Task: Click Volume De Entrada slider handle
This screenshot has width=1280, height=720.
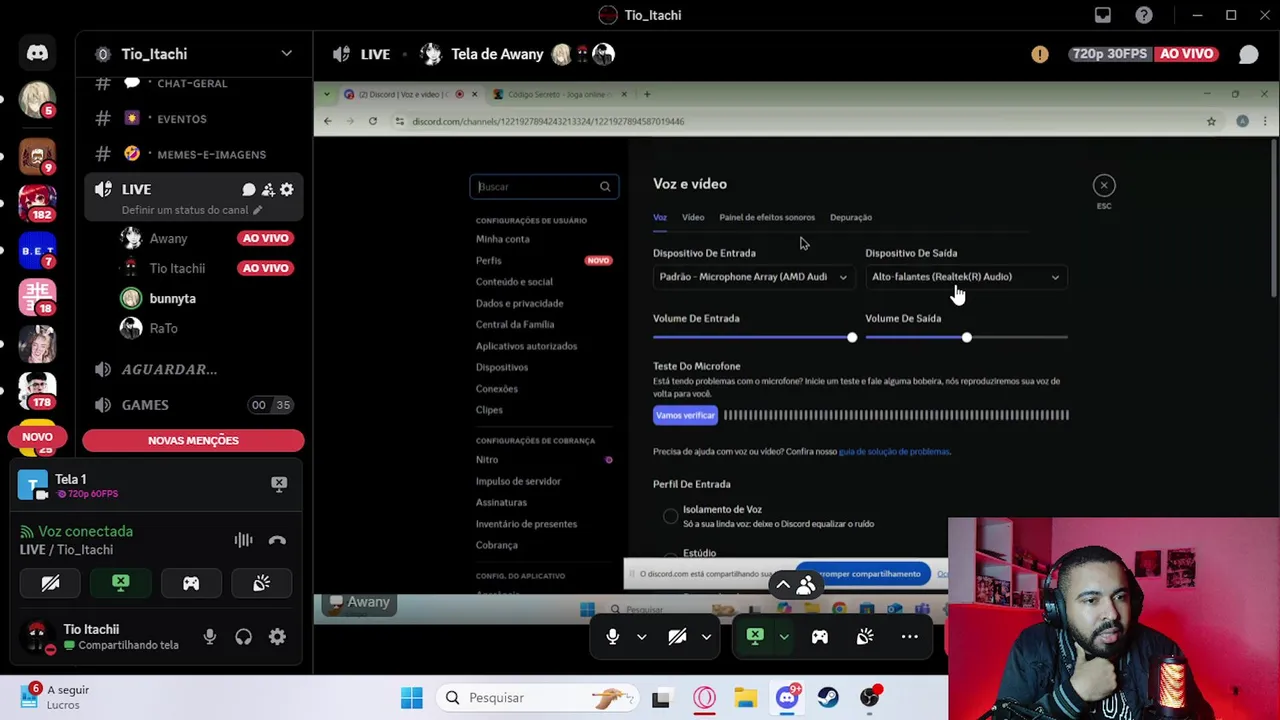Action: pos(852,338)
